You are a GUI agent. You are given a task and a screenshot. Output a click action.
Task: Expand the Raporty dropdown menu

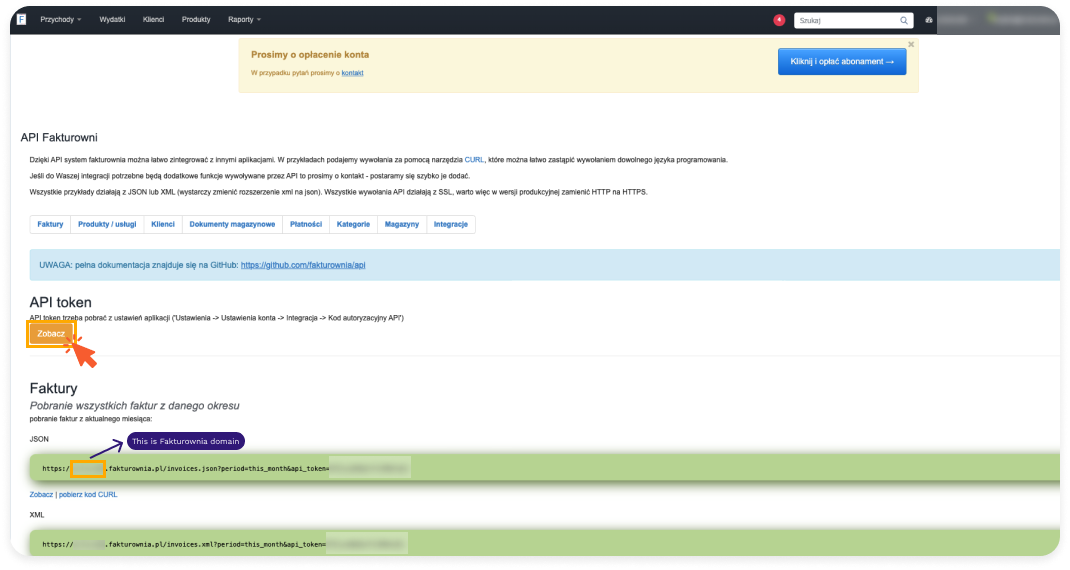[x=244, y=19]
